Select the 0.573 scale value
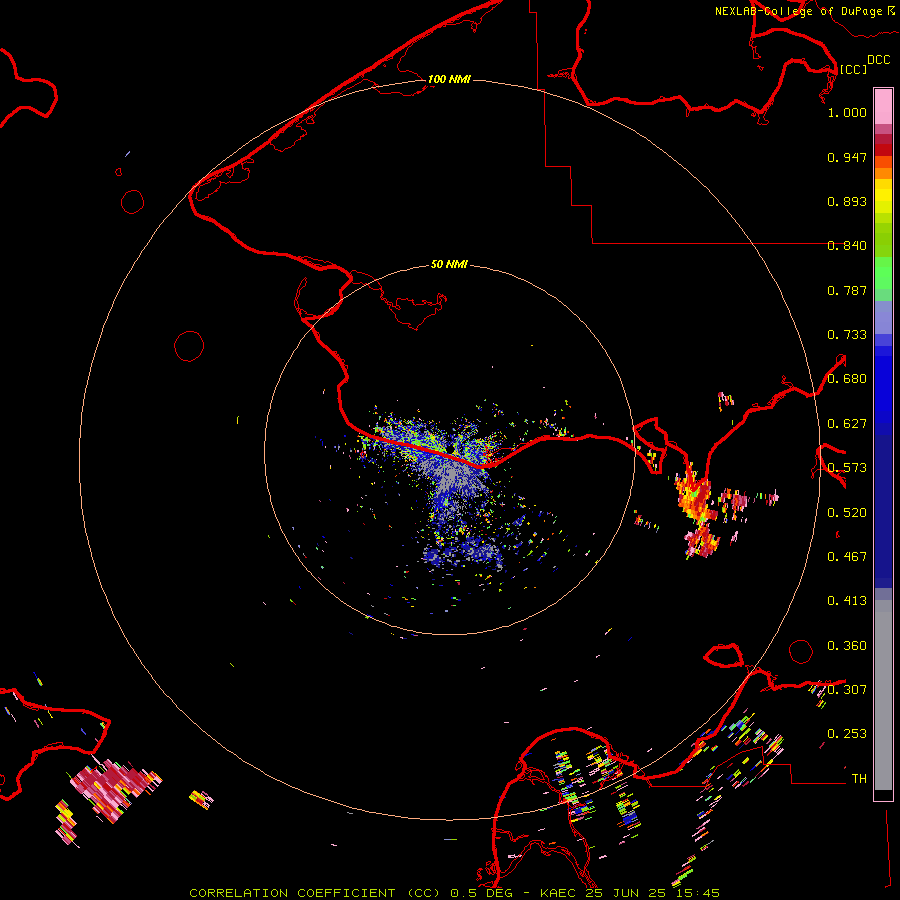Screen dimensions: 900x900 tap(847, 468)
